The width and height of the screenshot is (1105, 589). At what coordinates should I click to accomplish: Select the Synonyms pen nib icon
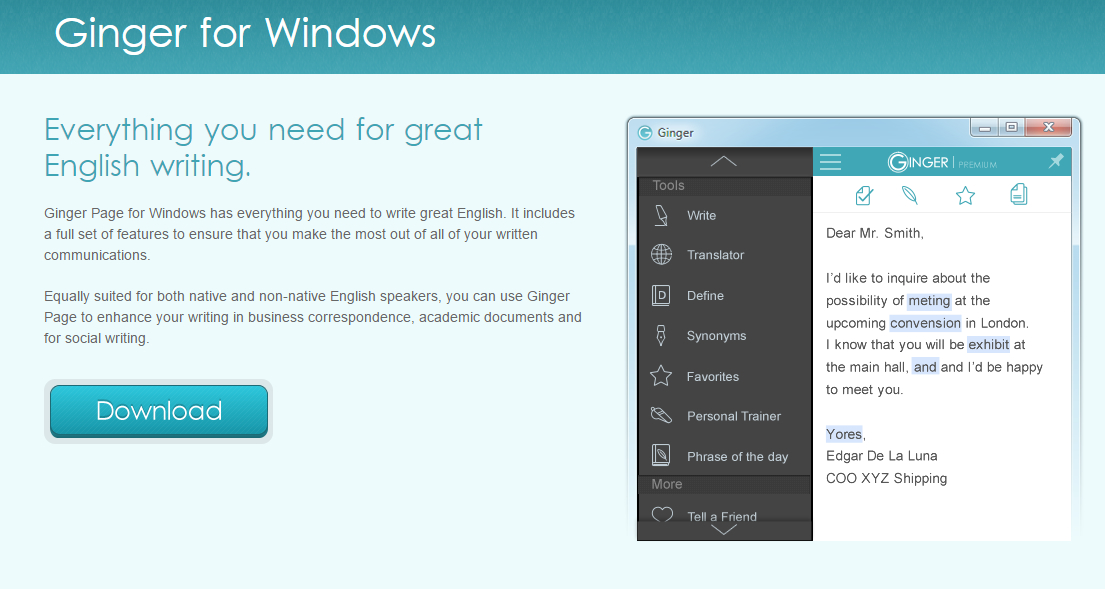tap(661, 335)
